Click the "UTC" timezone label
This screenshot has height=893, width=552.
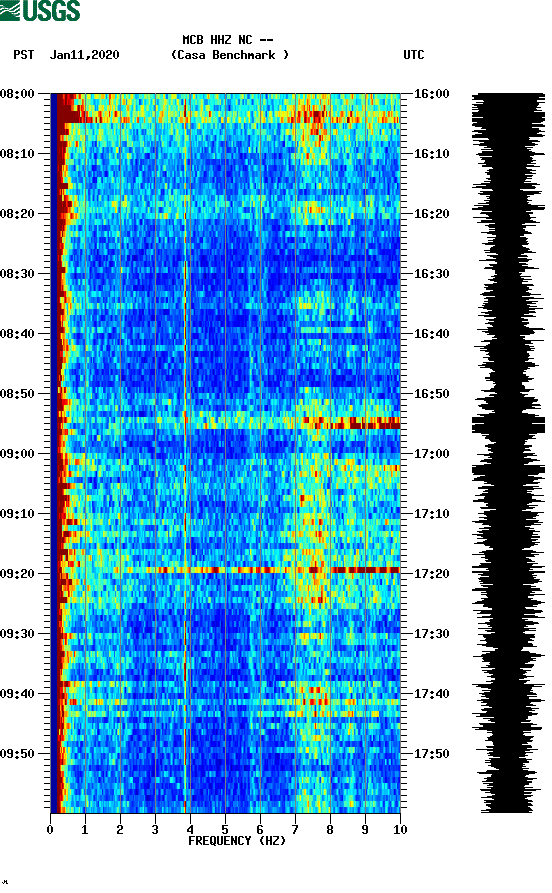pos(414,55)
